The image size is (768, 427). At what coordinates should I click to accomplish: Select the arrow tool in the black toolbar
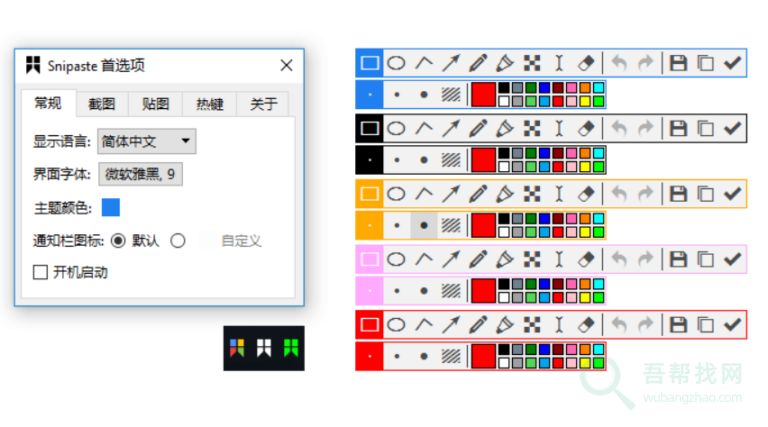coord(451,128)
